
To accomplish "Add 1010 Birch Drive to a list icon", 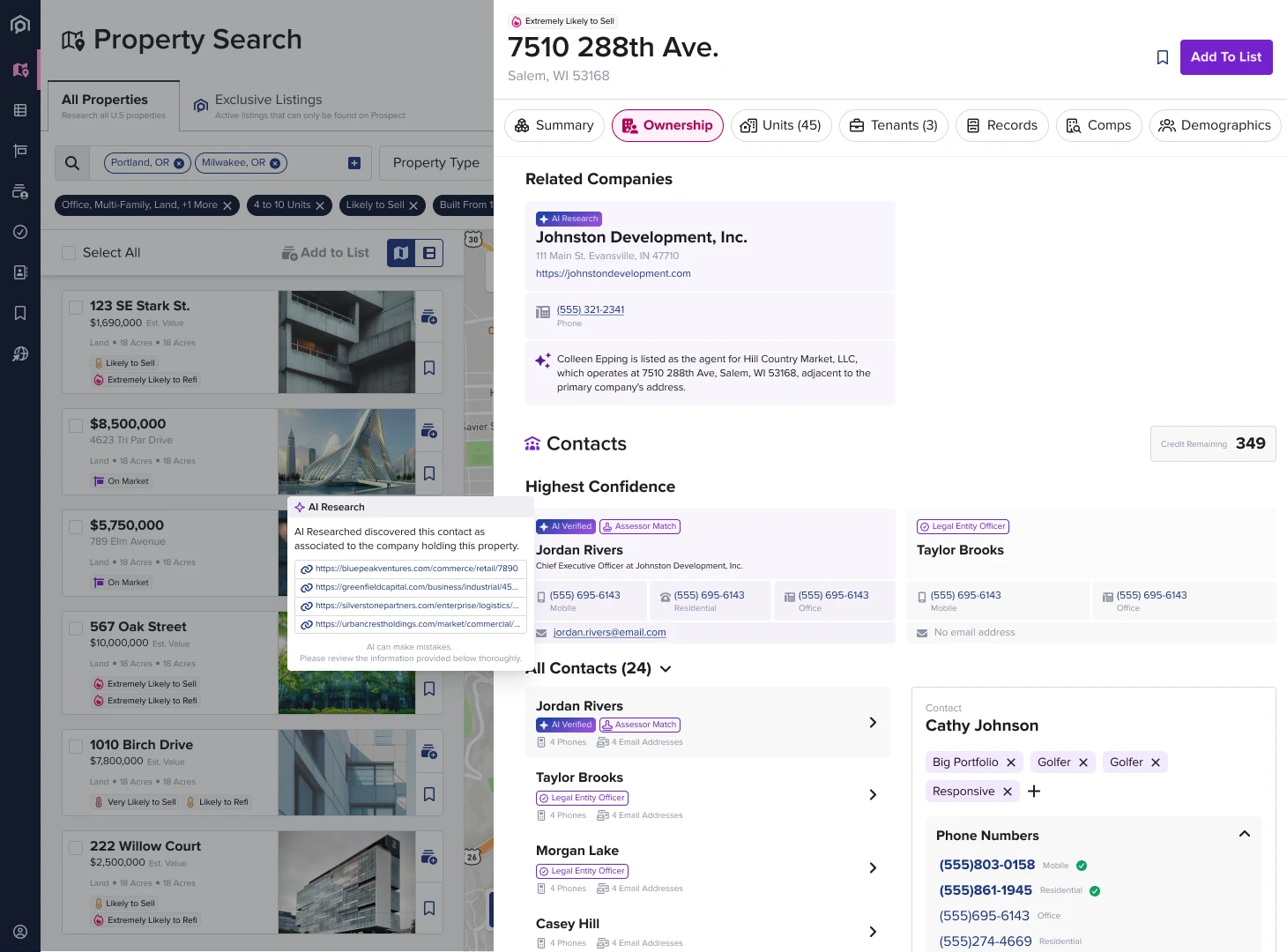I will [x=429, y=752].
